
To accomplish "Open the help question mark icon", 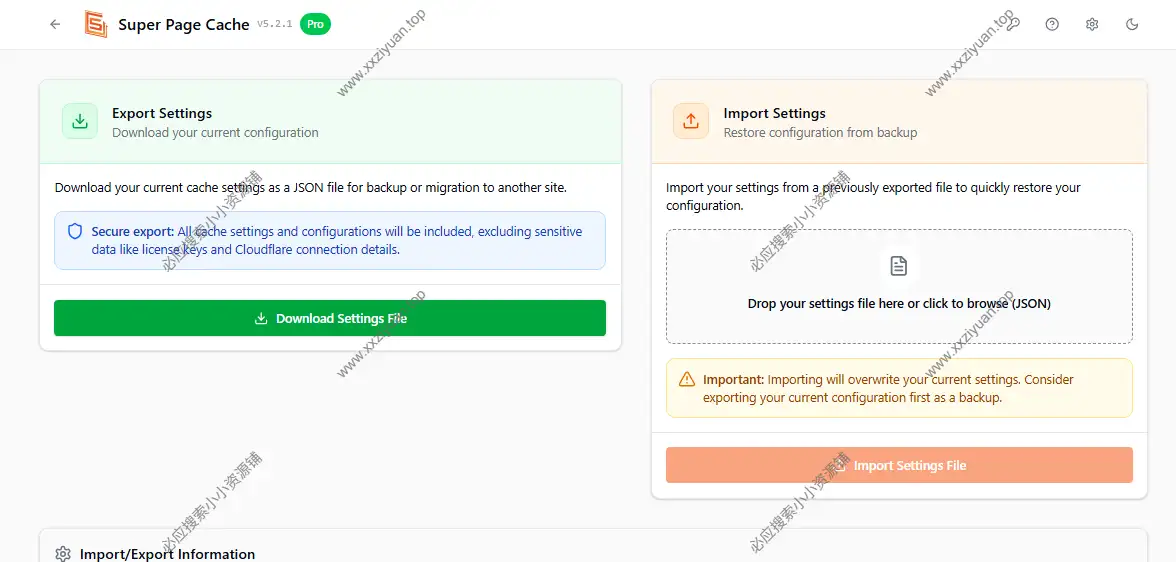I will pyautogui.click(x=1052, y=24).
